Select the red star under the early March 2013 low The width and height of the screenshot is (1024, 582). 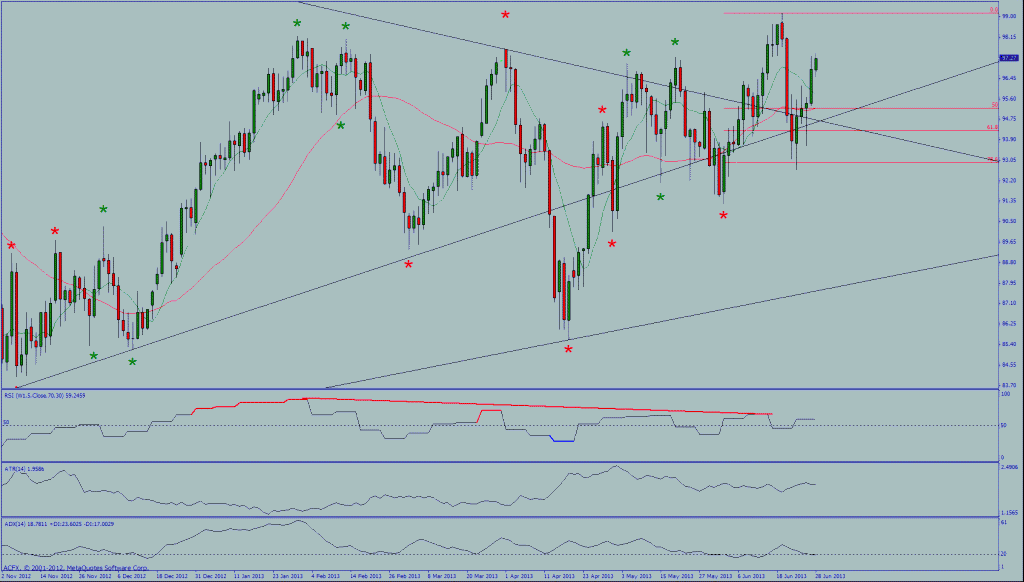coord(409,264)
